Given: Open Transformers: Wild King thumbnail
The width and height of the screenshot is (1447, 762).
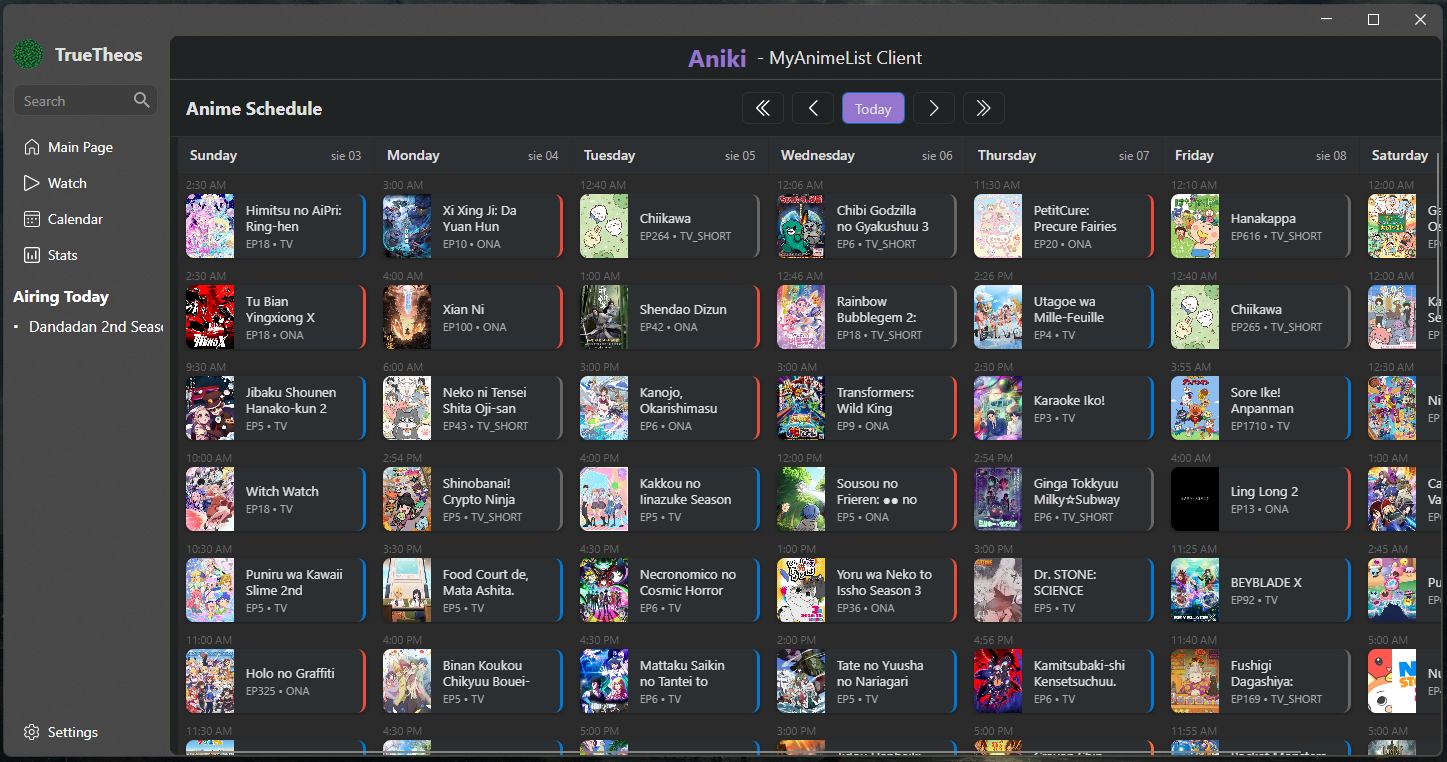Looking at the screenshot, I should [x=801, y=408].
